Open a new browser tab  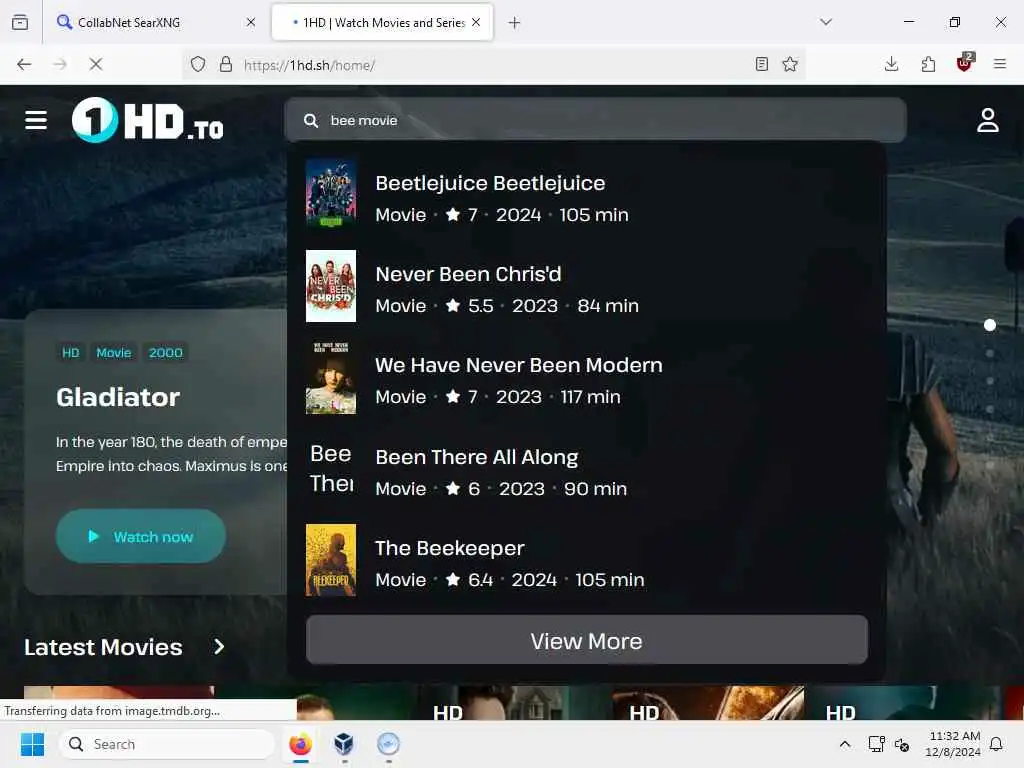[515, 23]
